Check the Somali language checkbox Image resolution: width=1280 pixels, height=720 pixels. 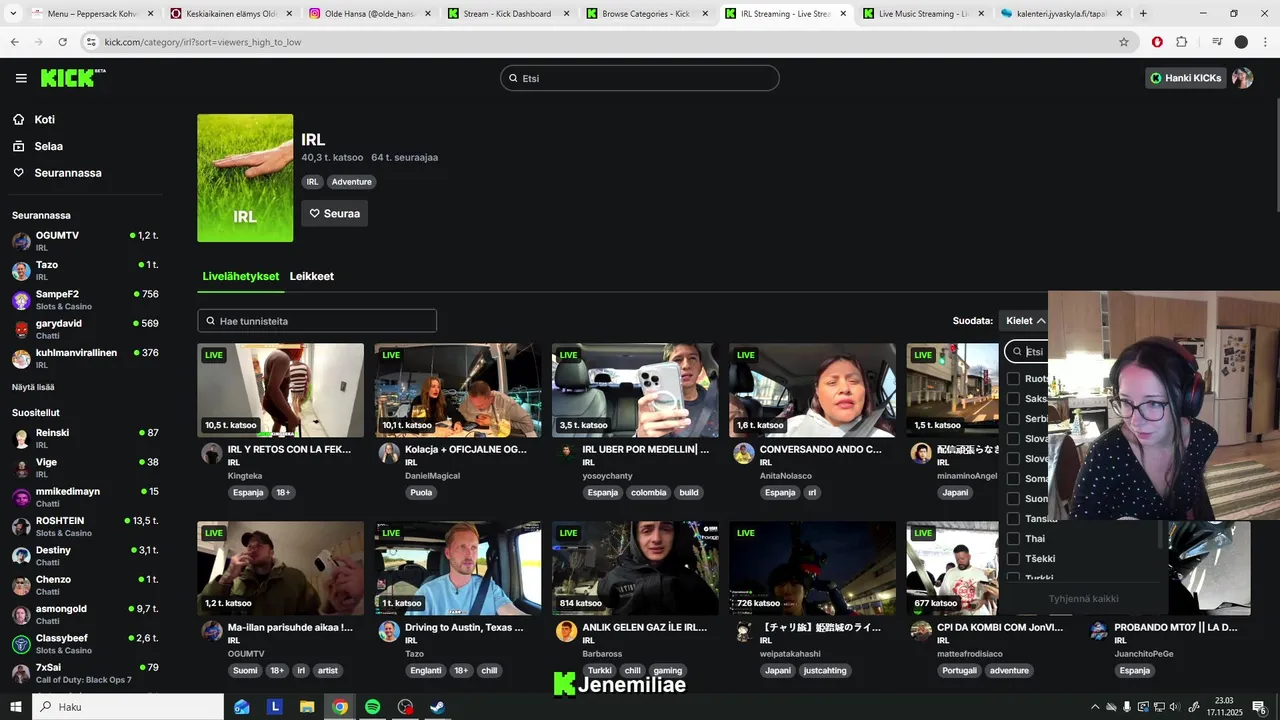[x=1013, y=479]
